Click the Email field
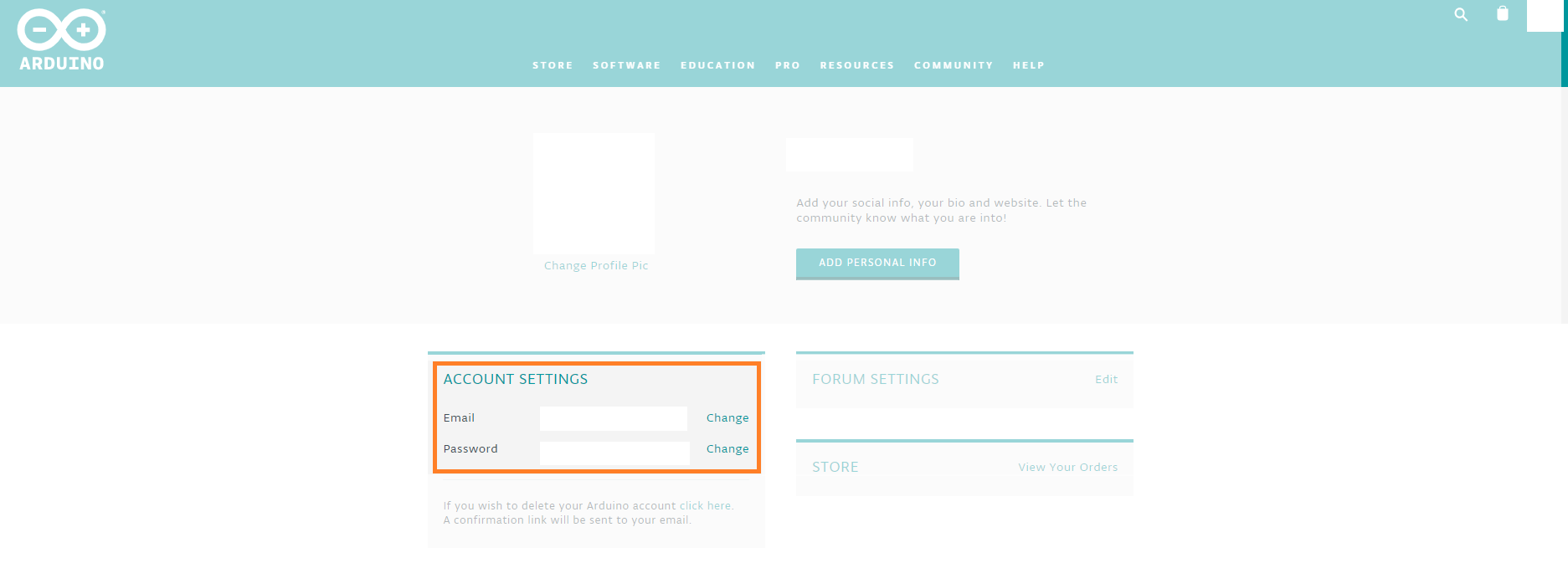This screenshot has height=563, width=1568. pos(614,418)
